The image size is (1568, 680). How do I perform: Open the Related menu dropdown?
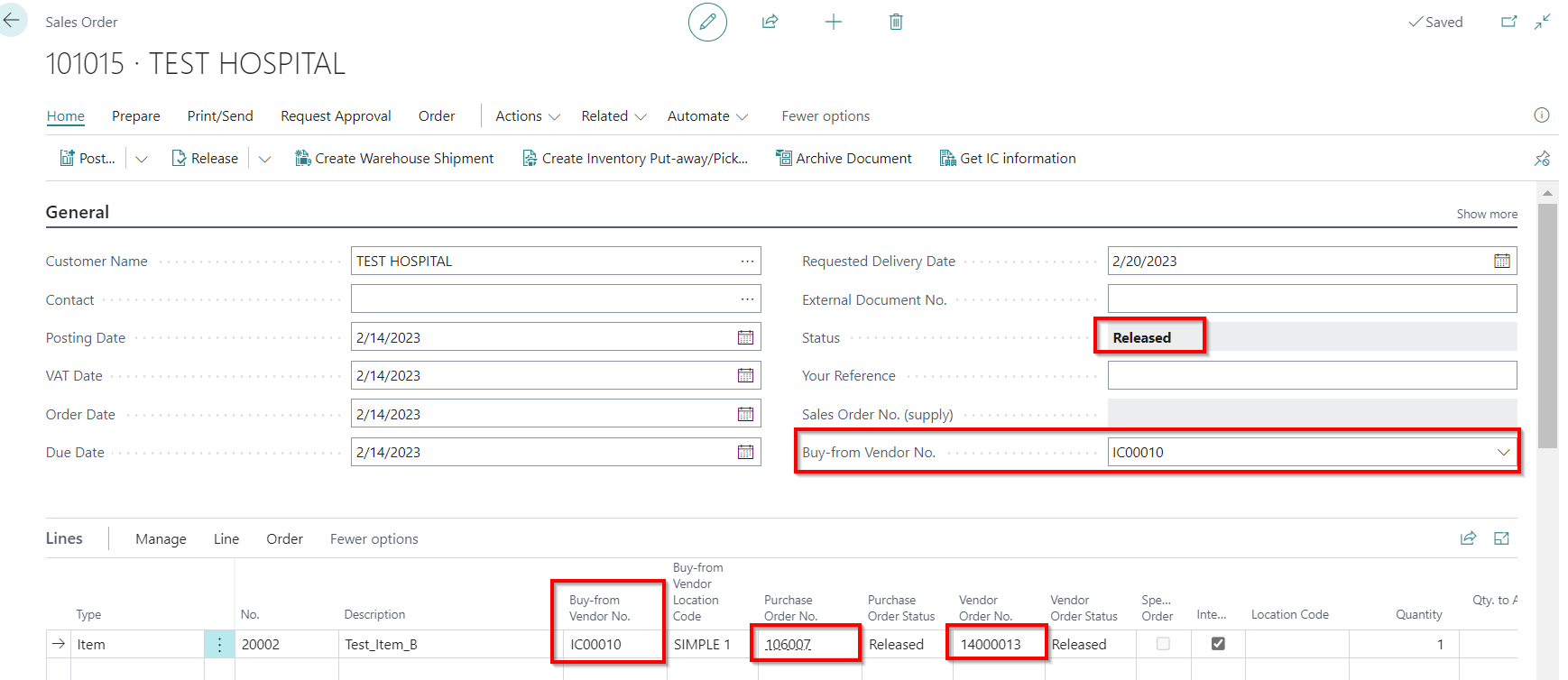613,116
